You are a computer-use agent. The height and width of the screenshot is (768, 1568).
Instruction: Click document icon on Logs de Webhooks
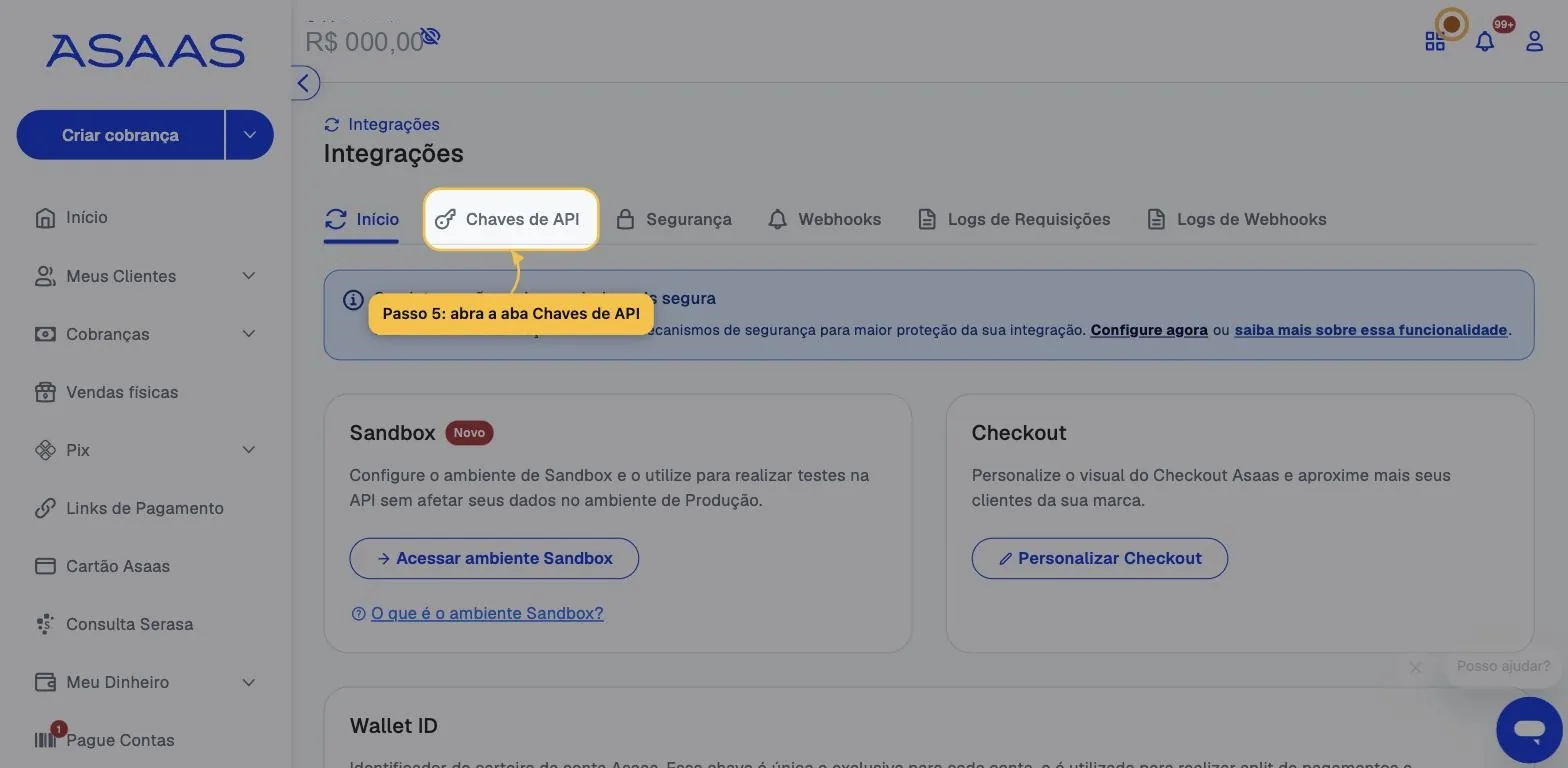(x=1156, y=220)
